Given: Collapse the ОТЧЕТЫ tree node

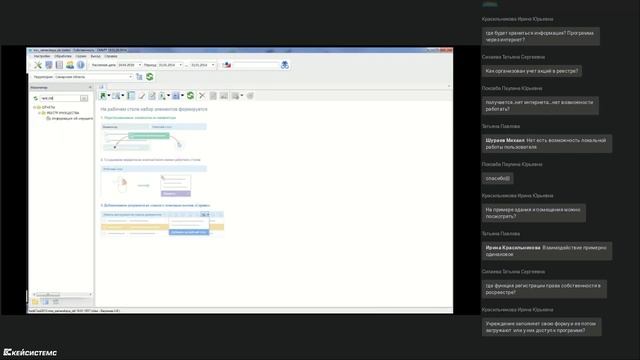Looking at the screenshot, I should 34,107.
